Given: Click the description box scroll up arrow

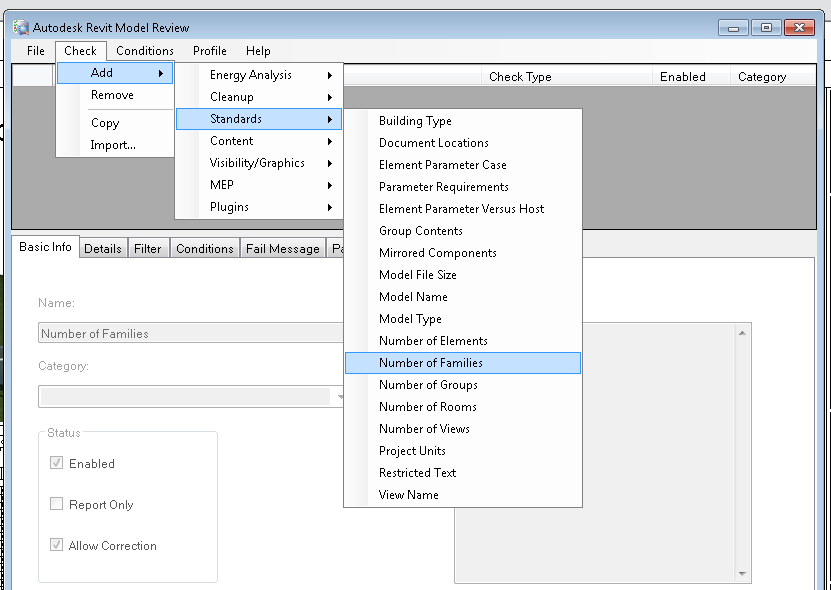Looking at the screenshot, I should pyautogui.click(x=742, y=333).
